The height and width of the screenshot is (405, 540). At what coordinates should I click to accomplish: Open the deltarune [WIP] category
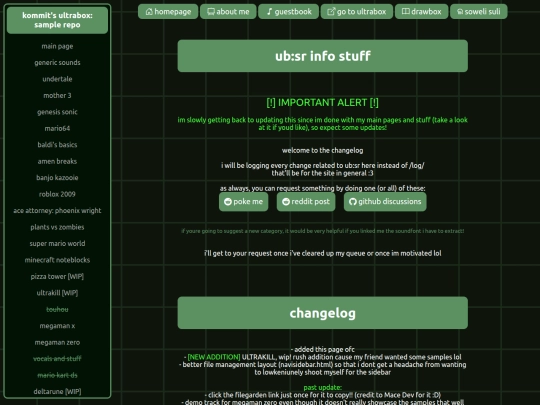pyautogui.click(x=57, y=392)
